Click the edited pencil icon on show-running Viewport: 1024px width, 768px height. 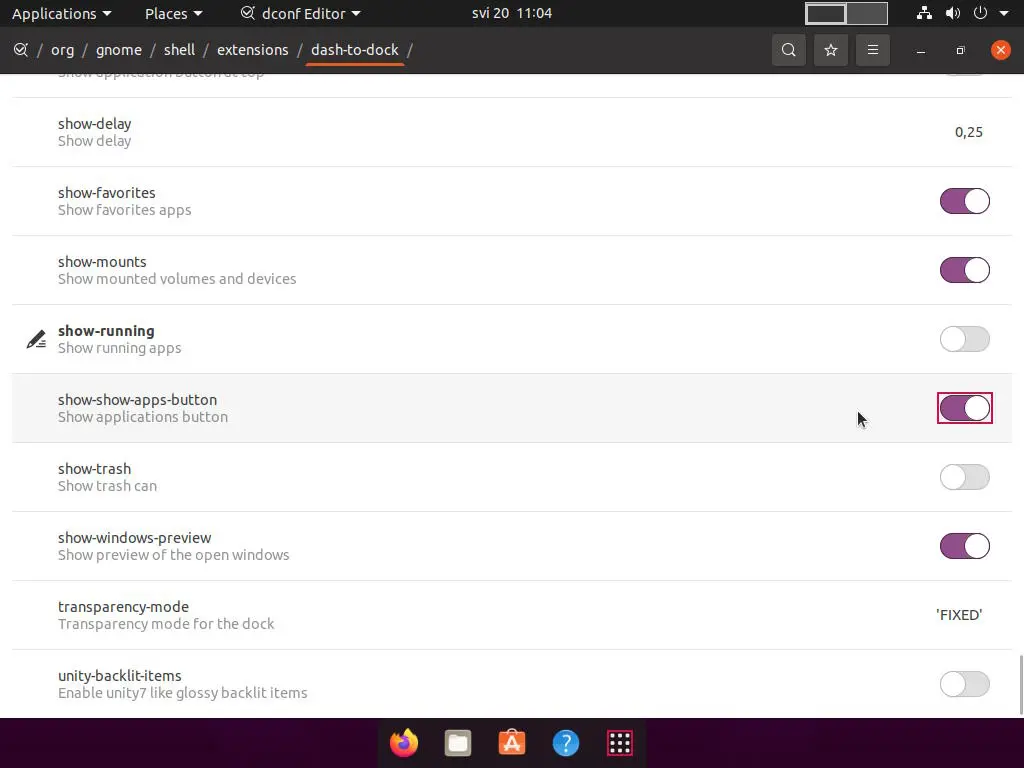pos(36,339)
